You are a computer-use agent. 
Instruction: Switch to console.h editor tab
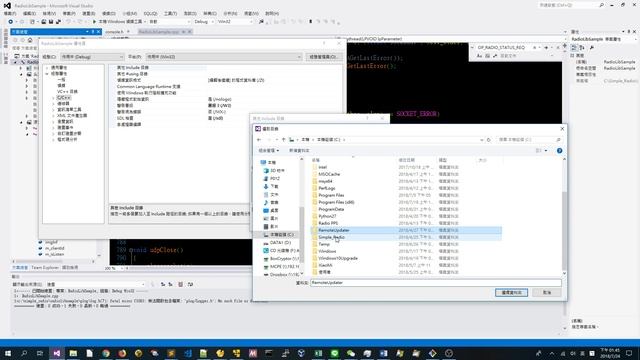[x=114, y=31]
